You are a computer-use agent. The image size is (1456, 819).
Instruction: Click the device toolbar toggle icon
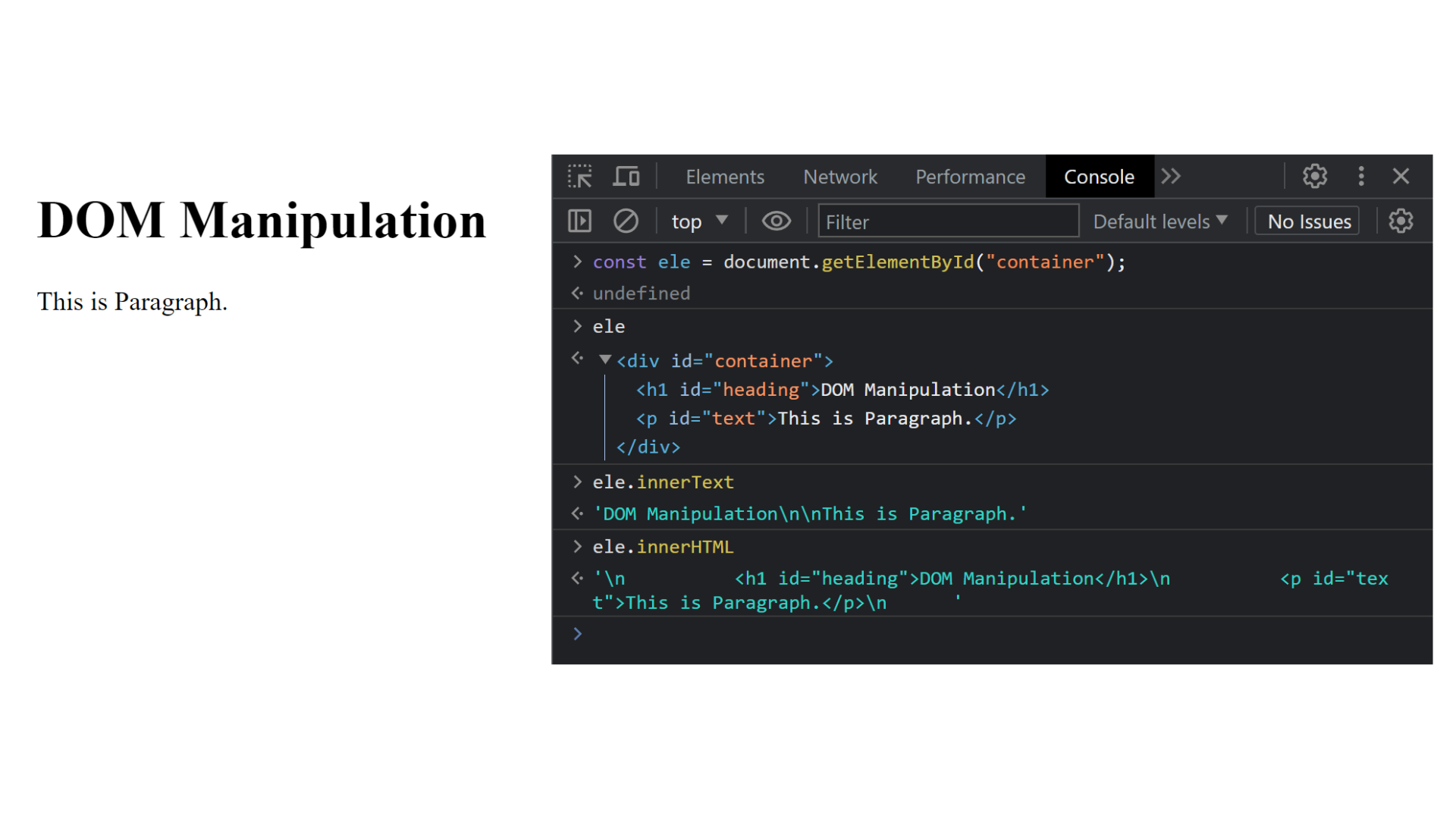click(623, 176)
